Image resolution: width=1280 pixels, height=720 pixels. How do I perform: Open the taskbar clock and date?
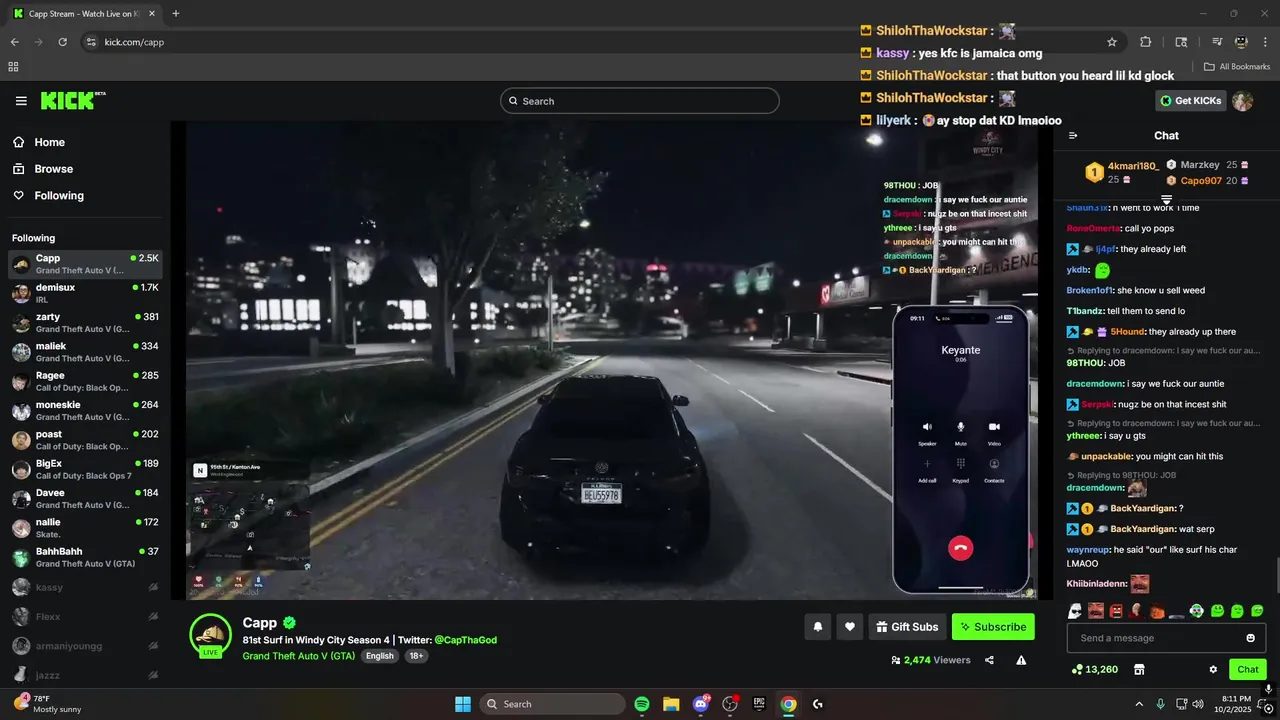(1236, 704)
